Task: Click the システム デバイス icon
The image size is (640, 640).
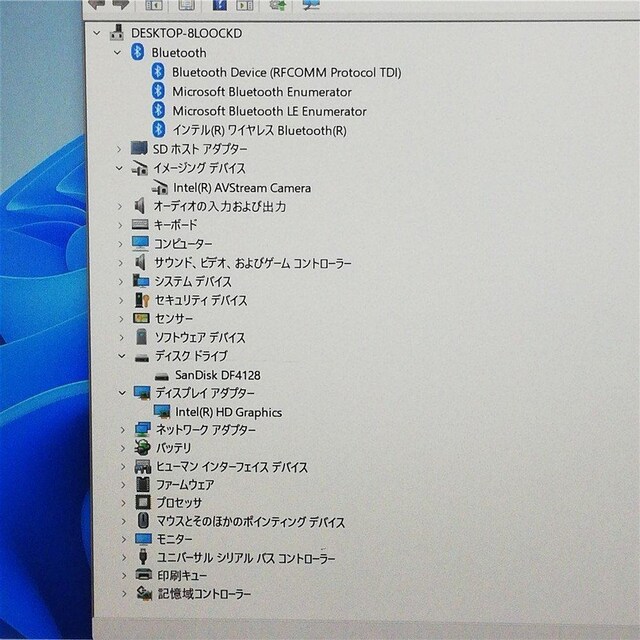Action: click(141, 281)
